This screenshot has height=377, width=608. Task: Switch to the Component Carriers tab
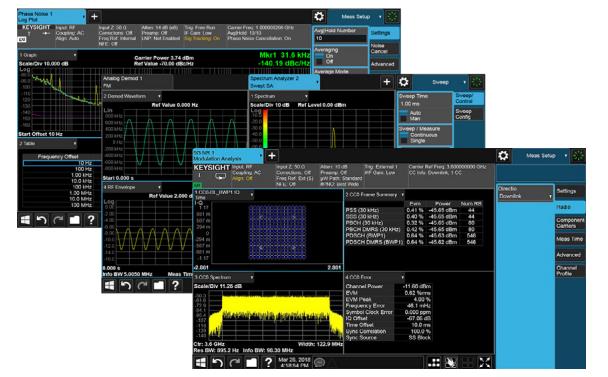[570, 223]
